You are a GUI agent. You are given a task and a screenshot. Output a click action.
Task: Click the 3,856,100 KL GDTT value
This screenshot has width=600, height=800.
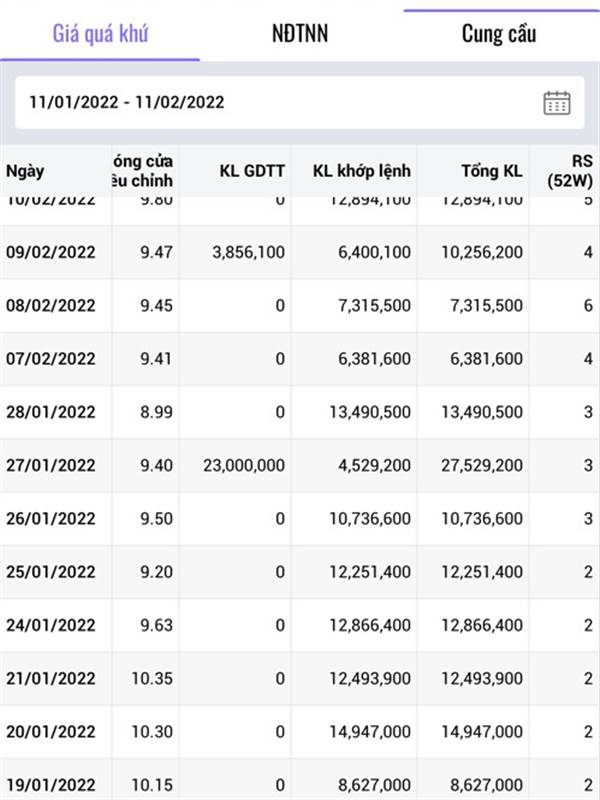tap(248, 252)
